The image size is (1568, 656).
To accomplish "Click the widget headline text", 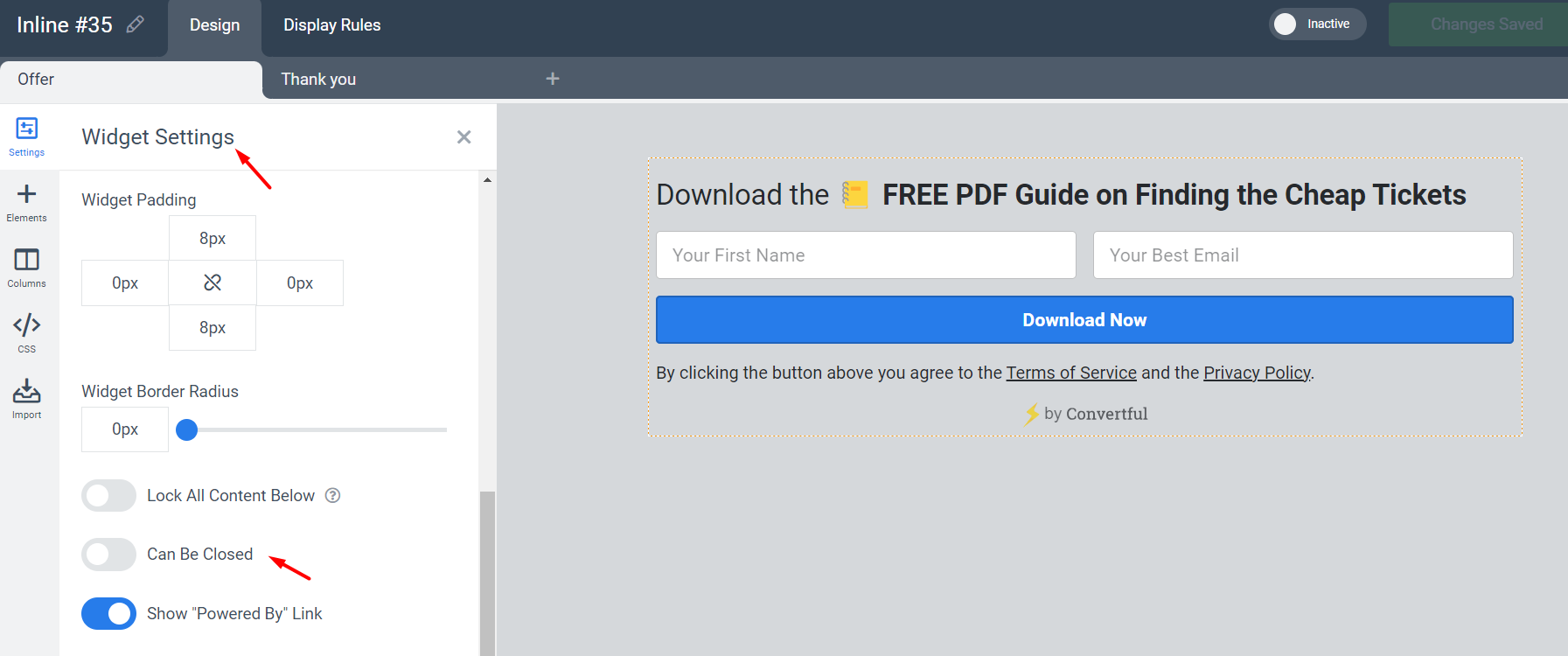I will point(1061,194).
